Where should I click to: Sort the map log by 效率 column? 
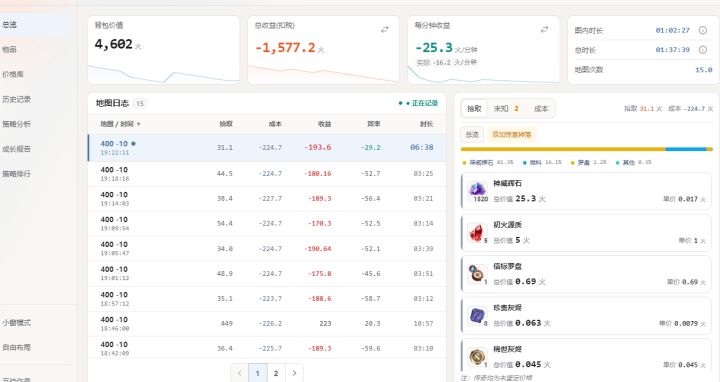(374, 124)
